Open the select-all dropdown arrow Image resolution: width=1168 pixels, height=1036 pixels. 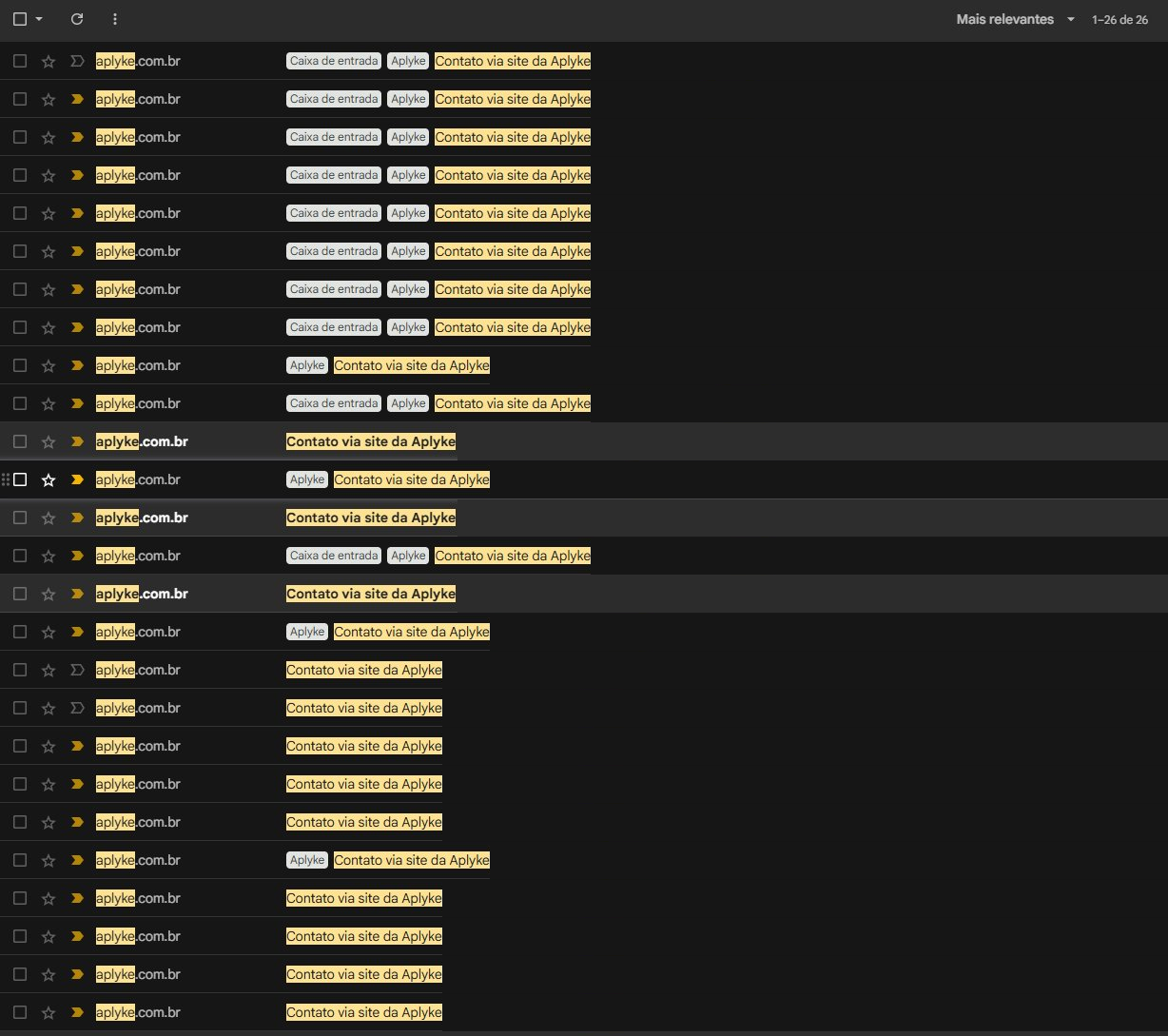pyautogui.click(x=39, y=19)
